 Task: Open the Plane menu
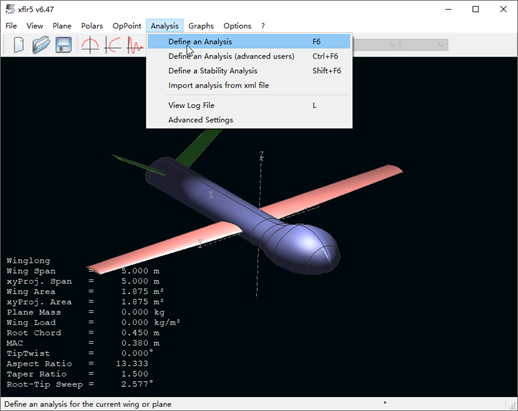point(62,26)
